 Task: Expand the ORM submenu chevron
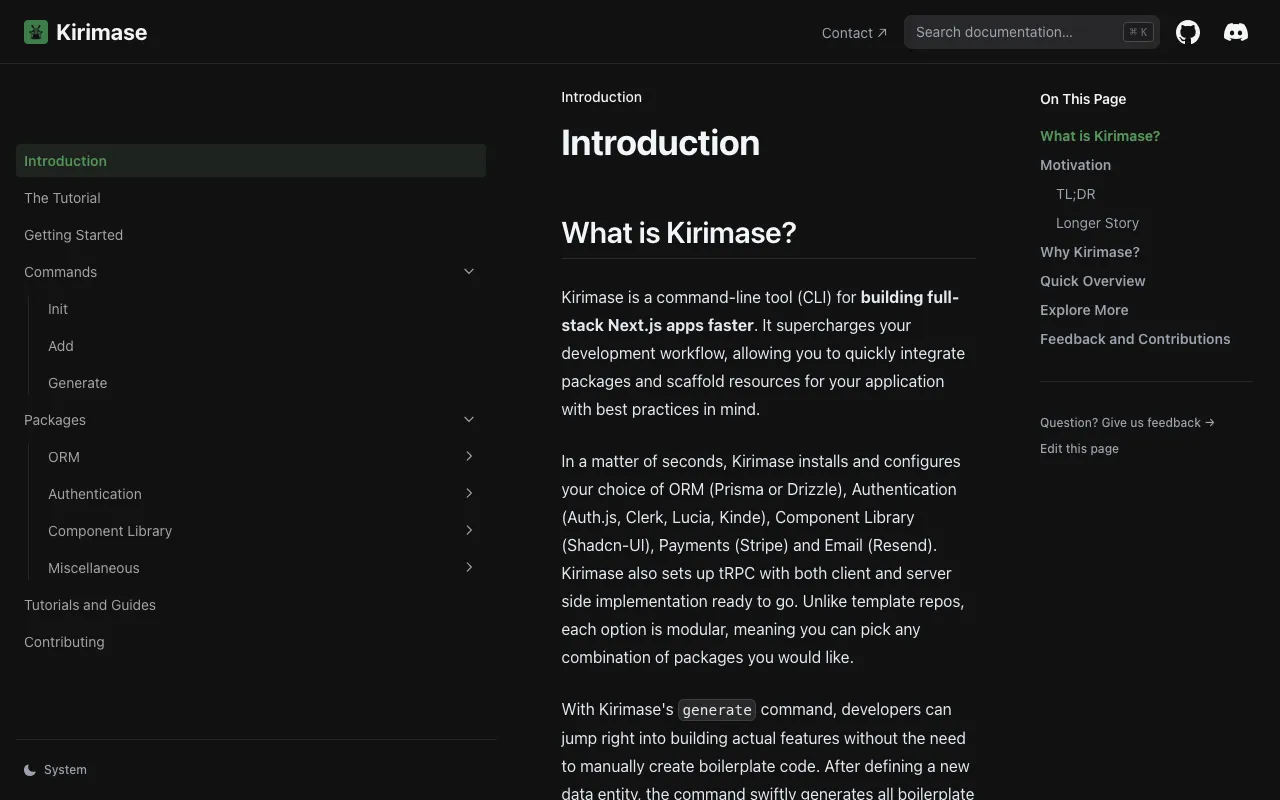point(469,456)
